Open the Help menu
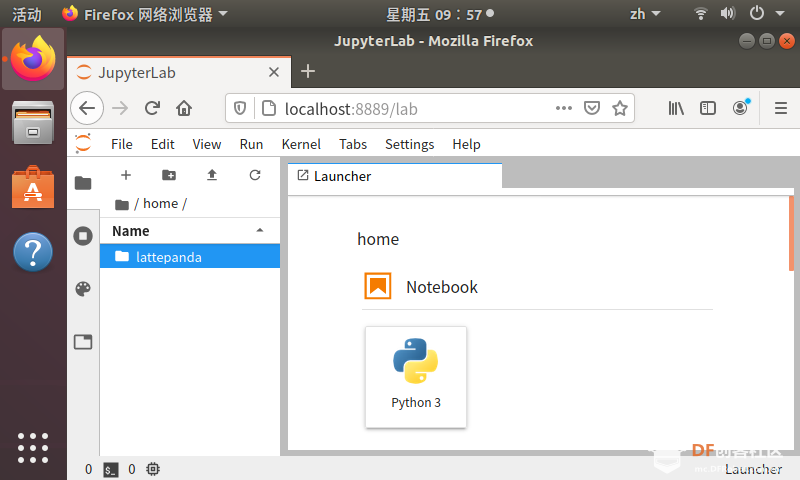 466,144
